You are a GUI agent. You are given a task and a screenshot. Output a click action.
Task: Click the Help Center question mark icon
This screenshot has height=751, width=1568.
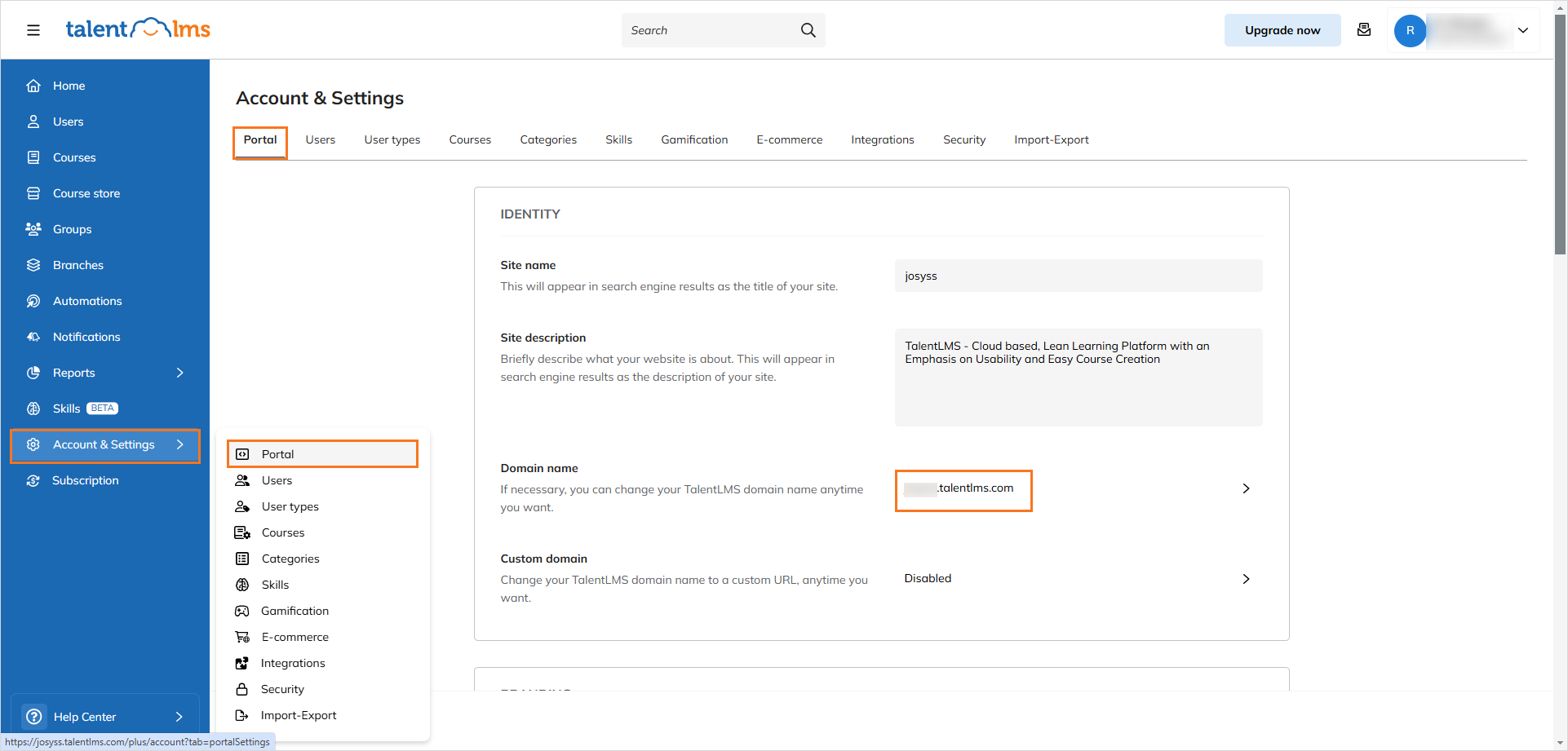(x=34, y=717)
